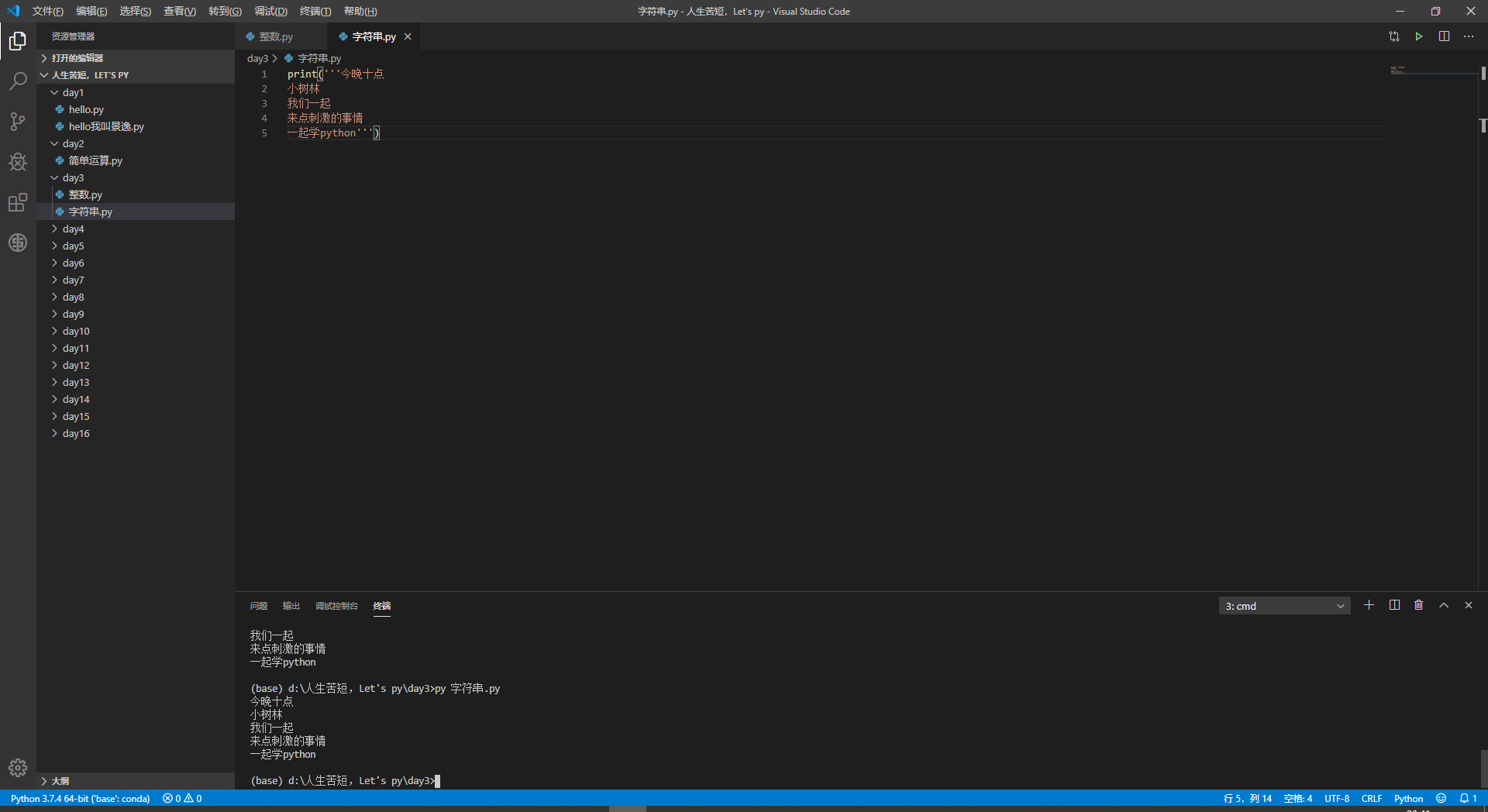The image size is (1488, 812).
Task: Open editor More Actions ellipsis
Action: tap(1469, 36)
